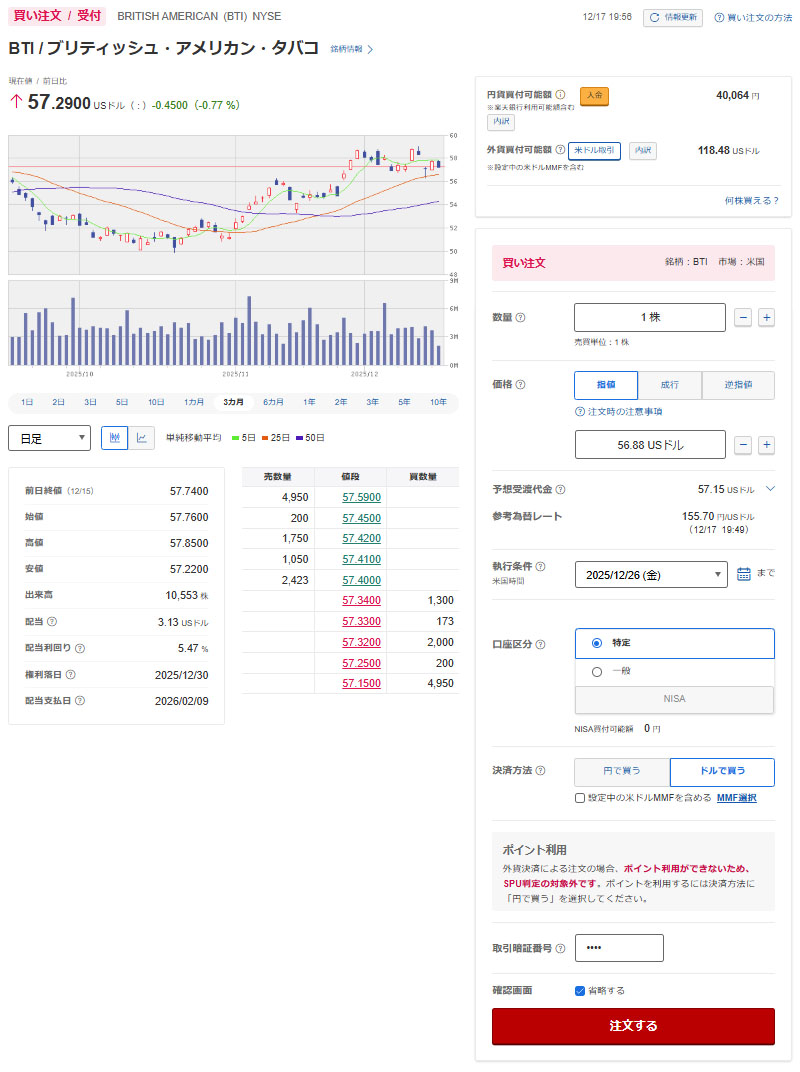Select the 特定 account radio button

[597, 643]
